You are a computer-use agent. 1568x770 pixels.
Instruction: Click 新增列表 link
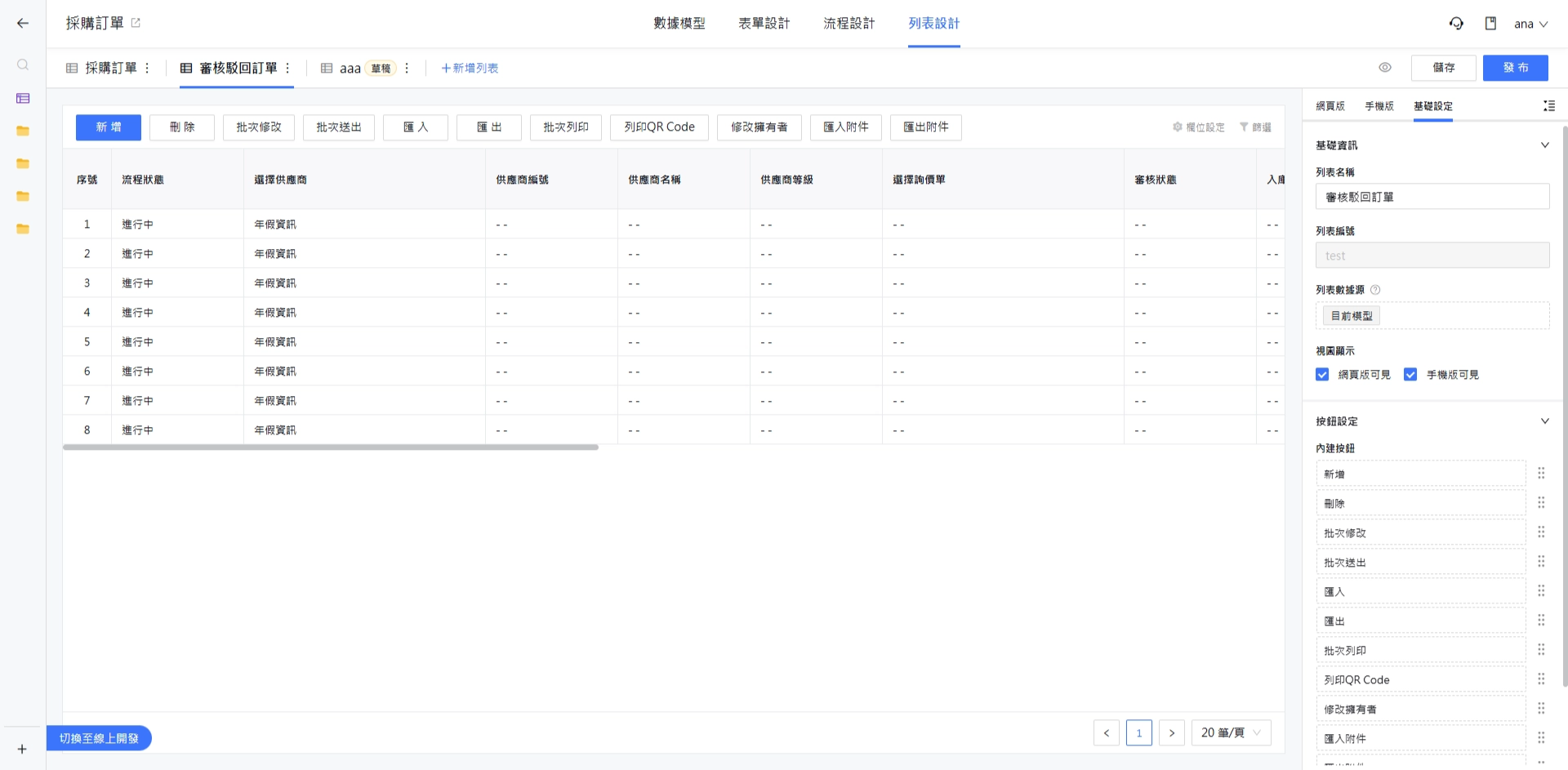pos(470,68)
